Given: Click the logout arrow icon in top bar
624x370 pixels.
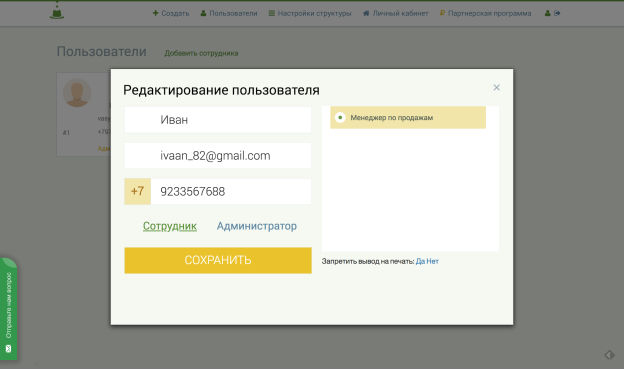Looking at the screenshot, I should (x=557, y=13).
